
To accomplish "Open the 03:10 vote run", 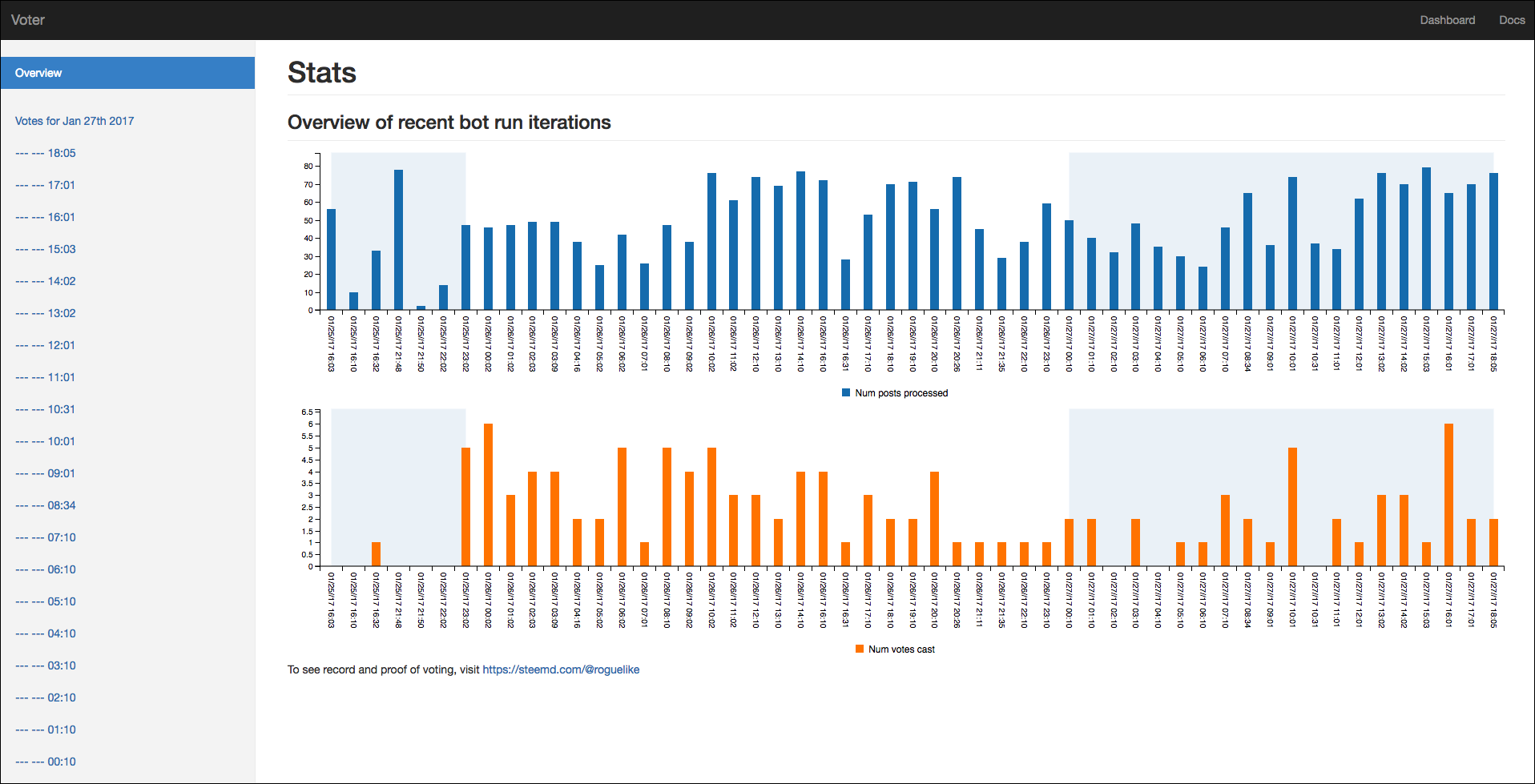I will [x=46, y=665].
